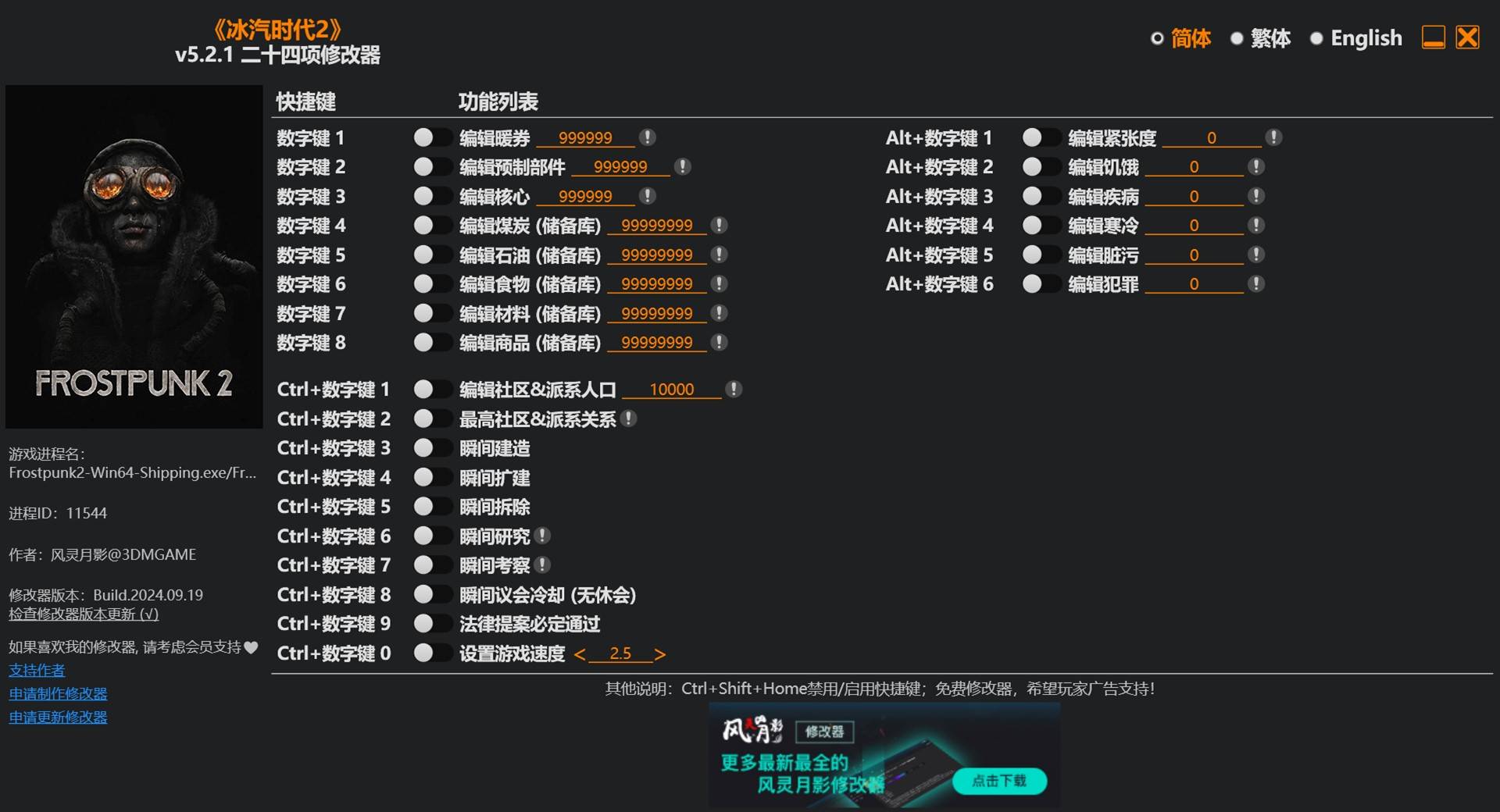Enable 瞬间考察 toggle
The image size is (1500, 812).
point(432,564)
